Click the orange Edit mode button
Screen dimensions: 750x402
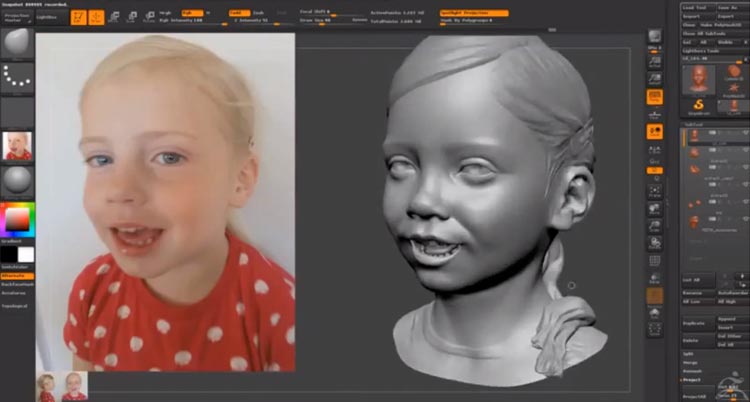tap(78, 18)
